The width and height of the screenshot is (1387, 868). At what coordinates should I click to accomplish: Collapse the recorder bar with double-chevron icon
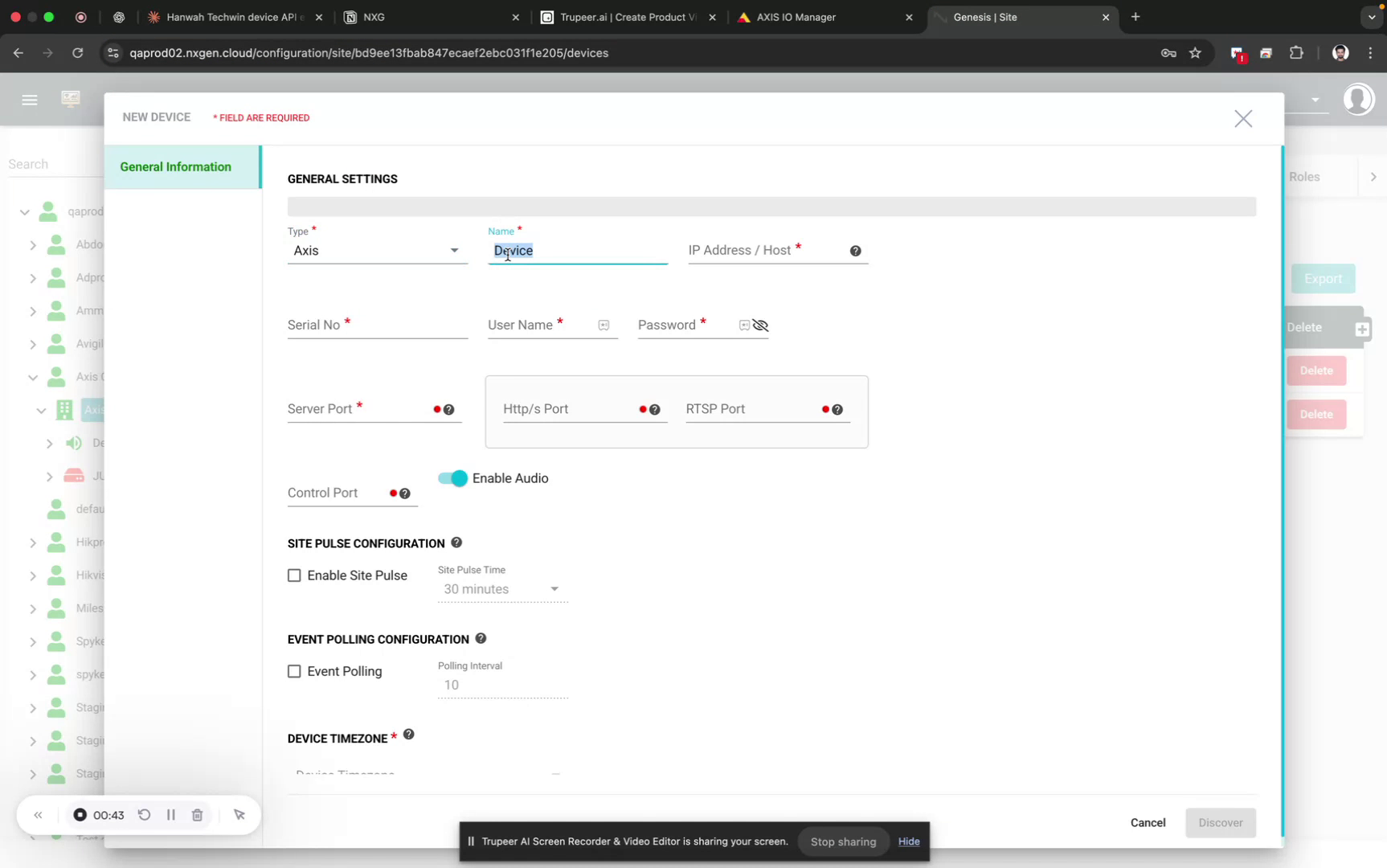point(38,814)
